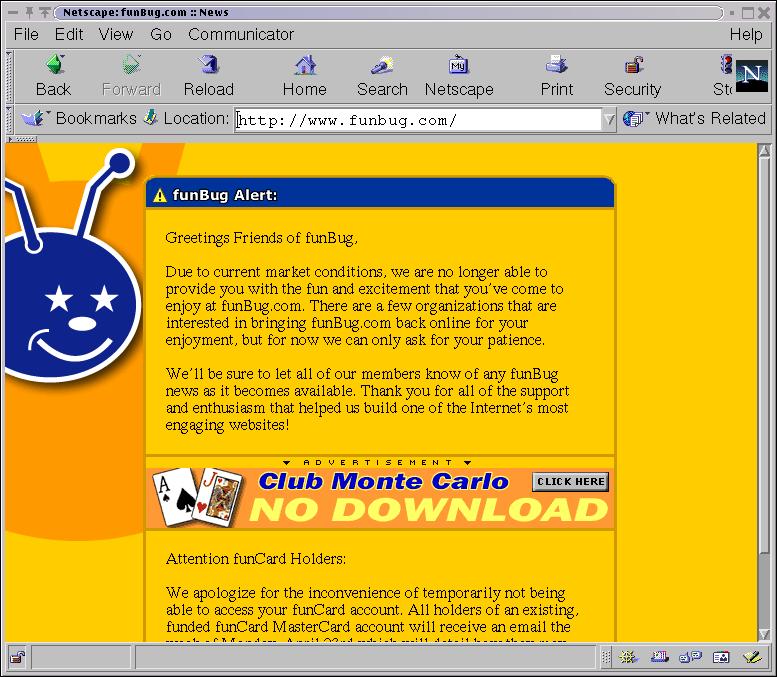The width and height of the screenshot is (777, 677).
Task: Open the Edit menu
Action: click(68, 34)
